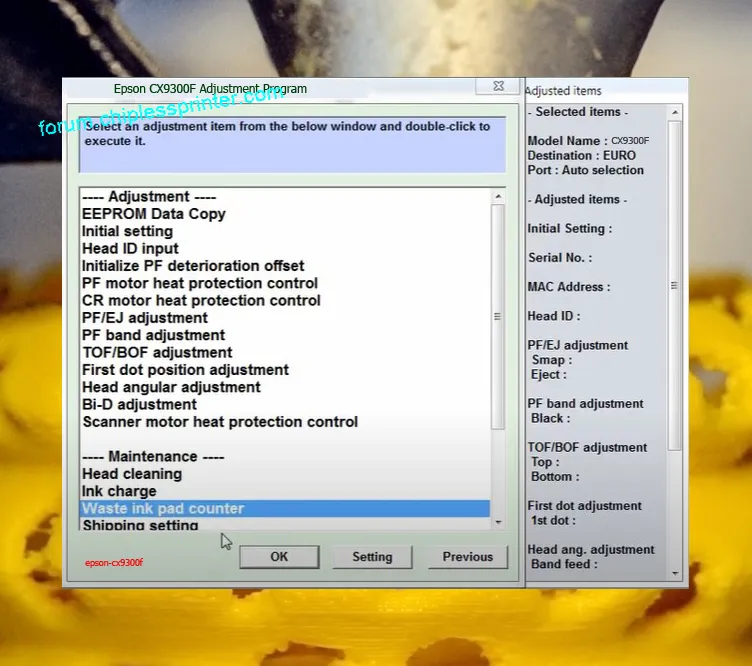Viewport: 752px width, 666px height.
Task: Click Destination : EURO text
Action: pos(581,155)
